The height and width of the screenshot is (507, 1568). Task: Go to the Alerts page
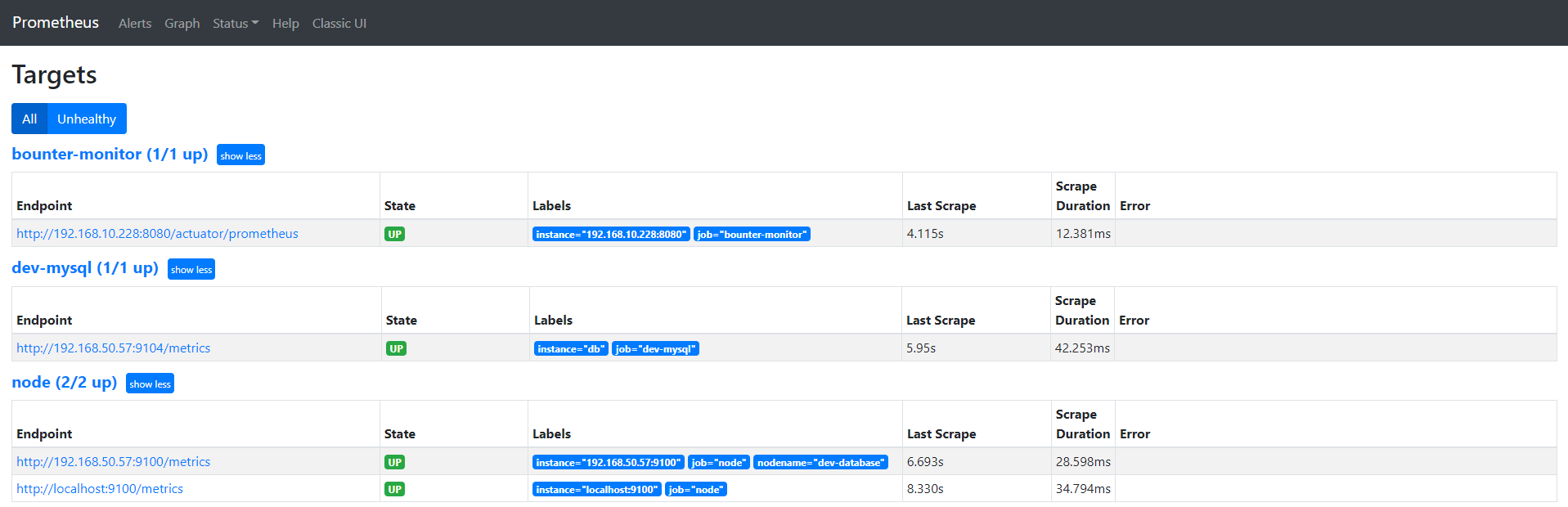pos(135,24)
